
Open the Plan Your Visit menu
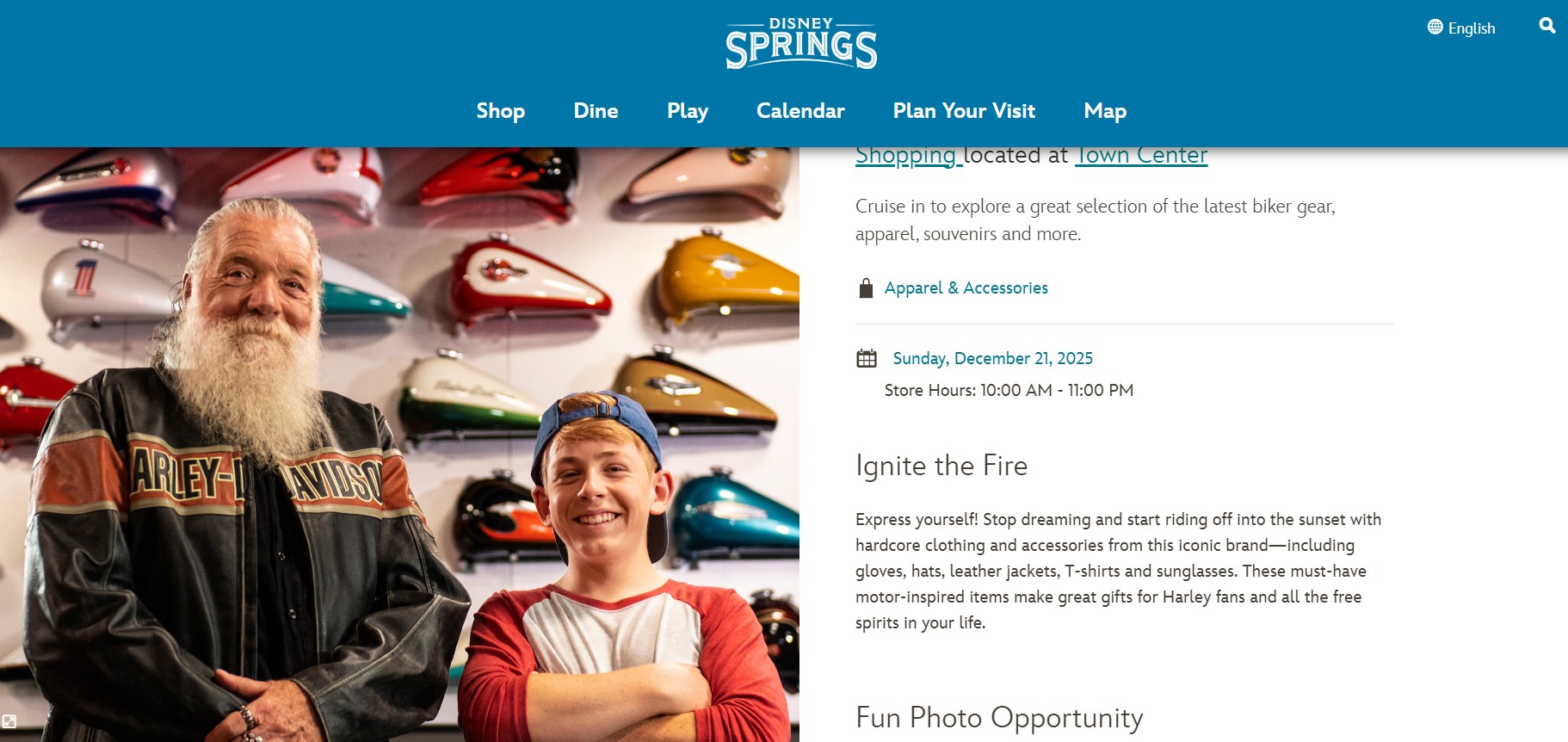964,111
